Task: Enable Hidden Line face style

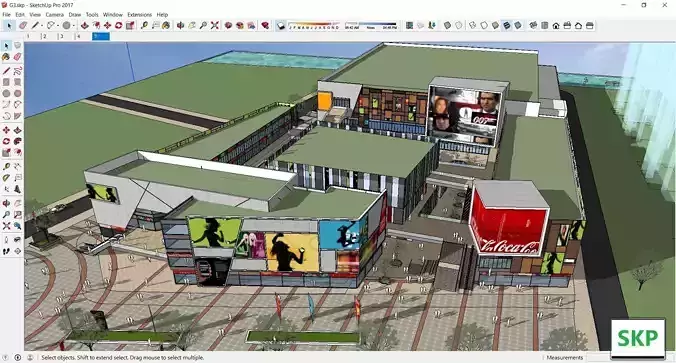Action: [484, 25]
